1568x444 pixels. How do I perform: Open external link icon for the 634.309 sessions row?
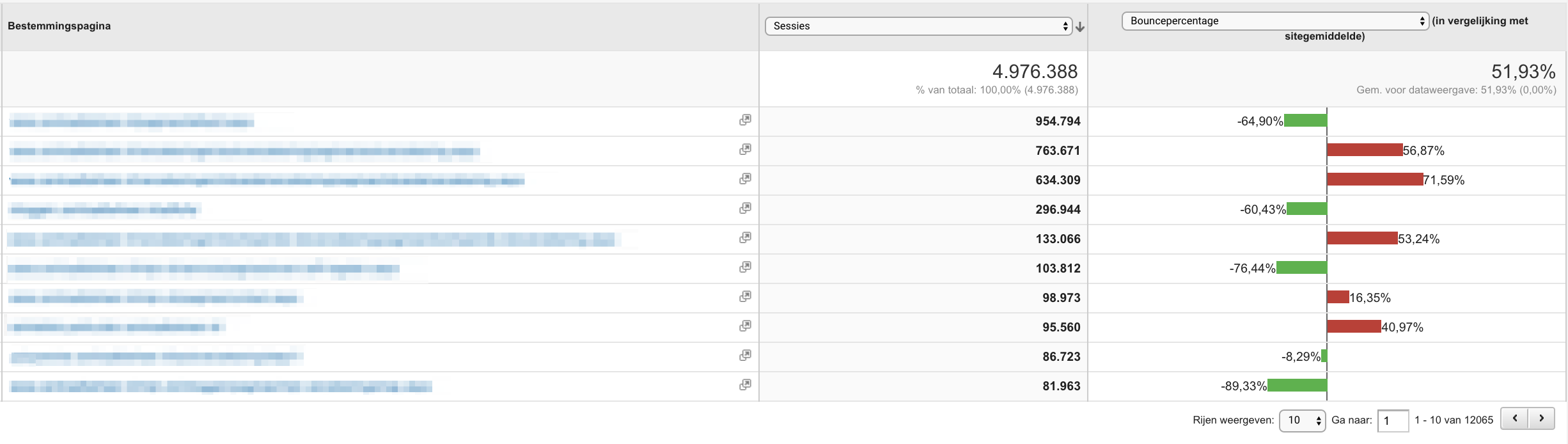point(745,179)
